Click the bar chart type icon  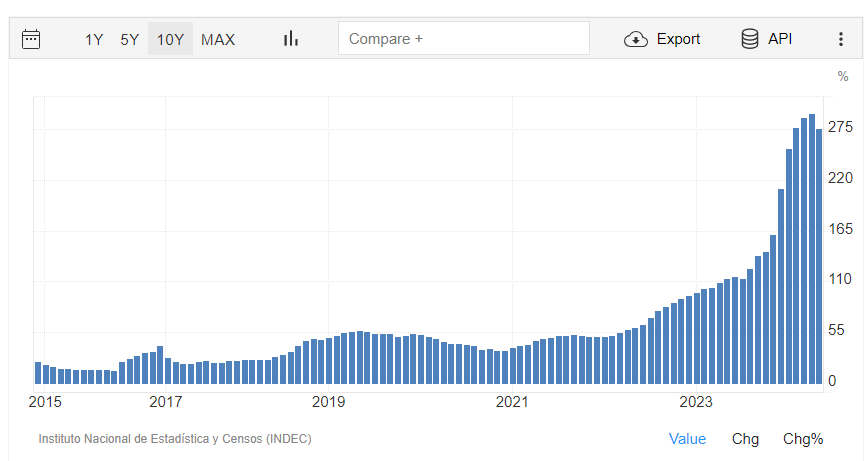291,39
